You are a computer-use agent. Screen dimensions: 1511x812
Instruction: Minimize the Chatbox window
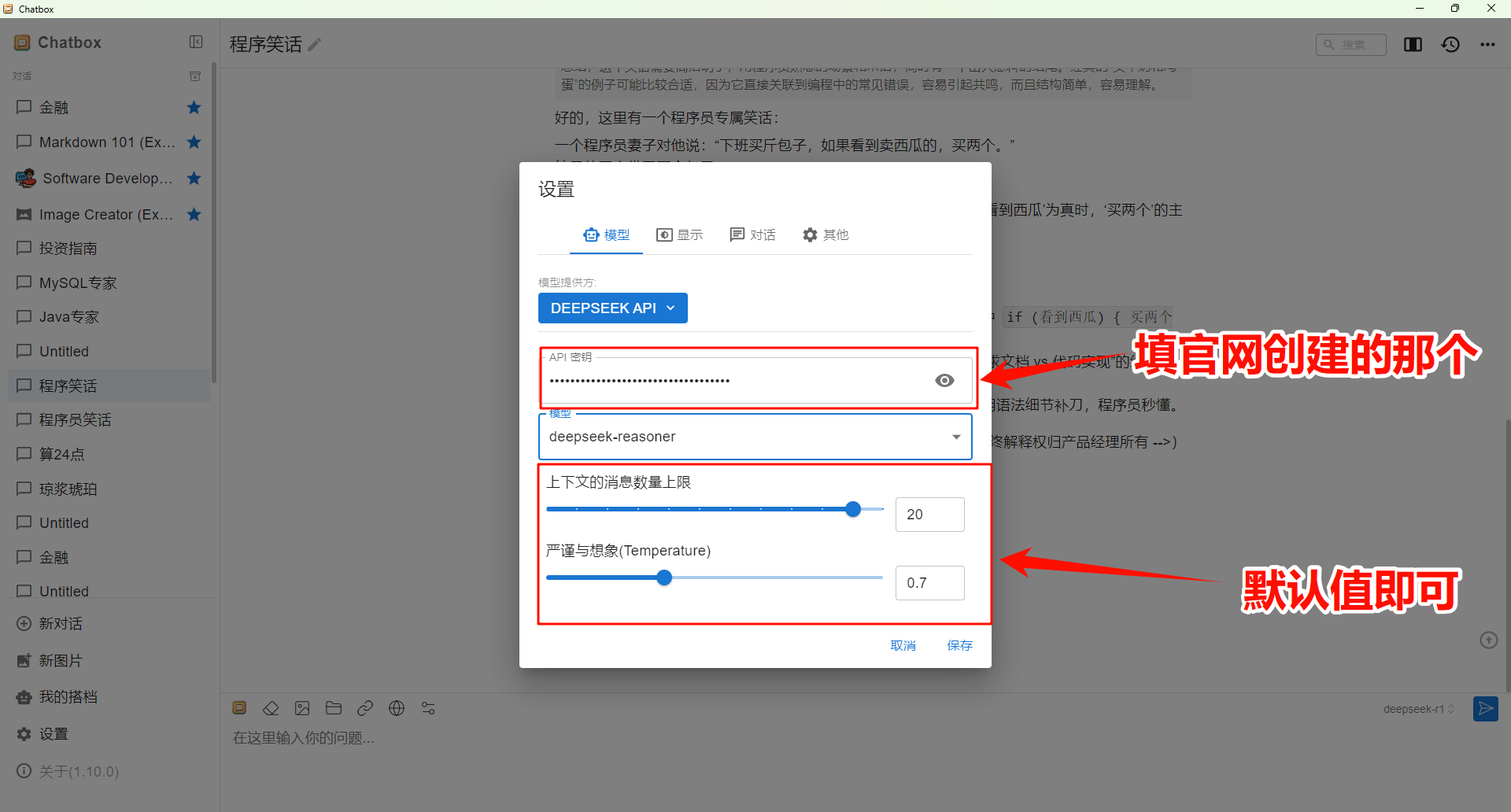coord(1420,9)
